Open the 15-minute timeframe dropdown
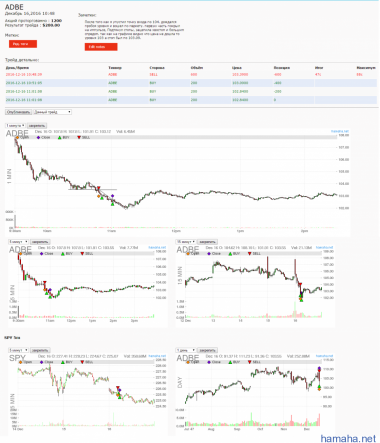This screenshot has width=380, height=443. click(x=186, y=242)
